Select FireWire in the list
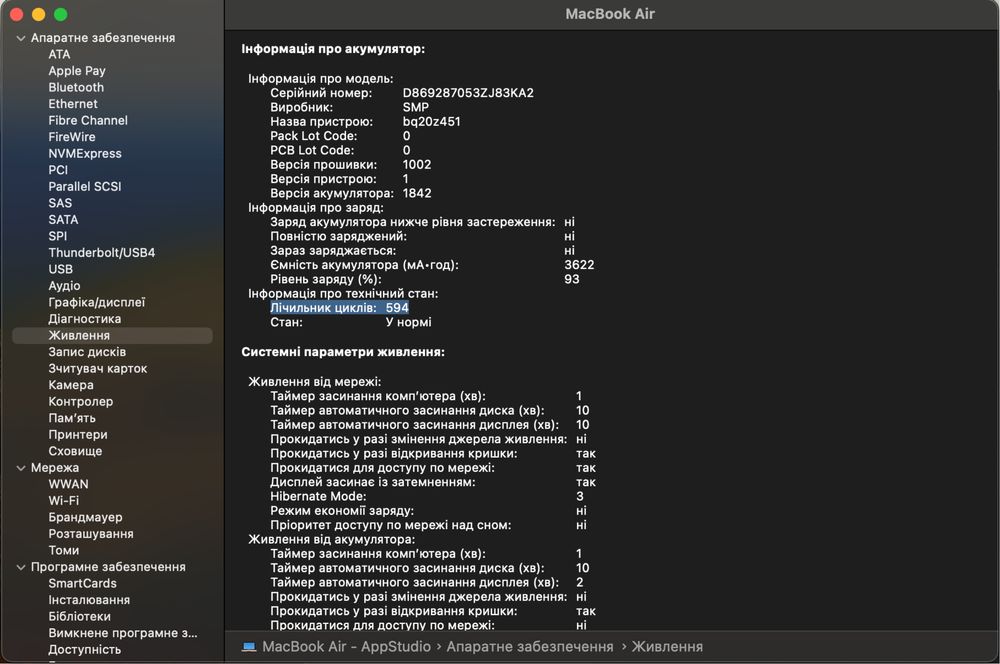 point(71,137)
